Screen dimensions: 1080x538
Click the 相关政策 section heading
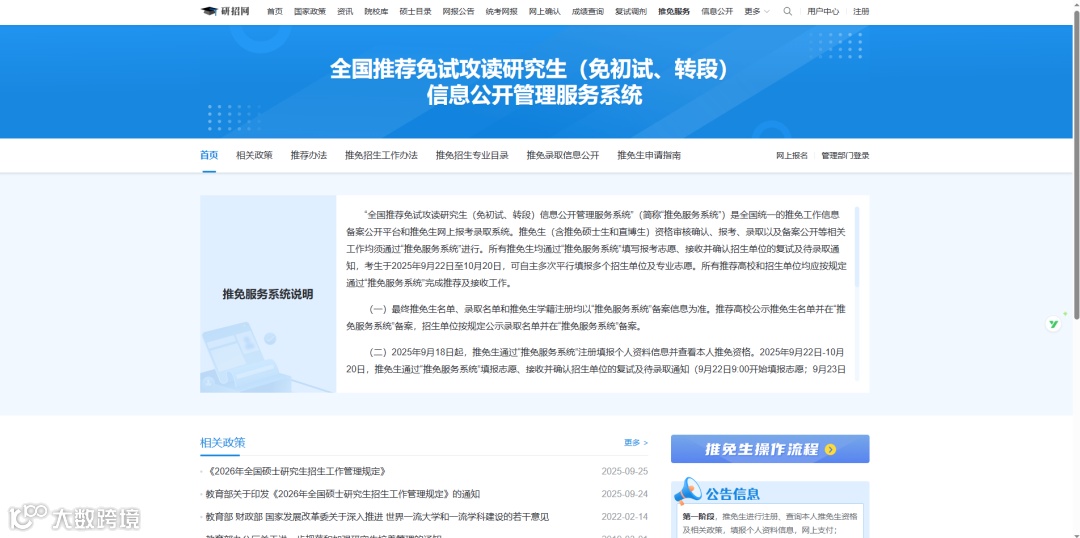222,442
